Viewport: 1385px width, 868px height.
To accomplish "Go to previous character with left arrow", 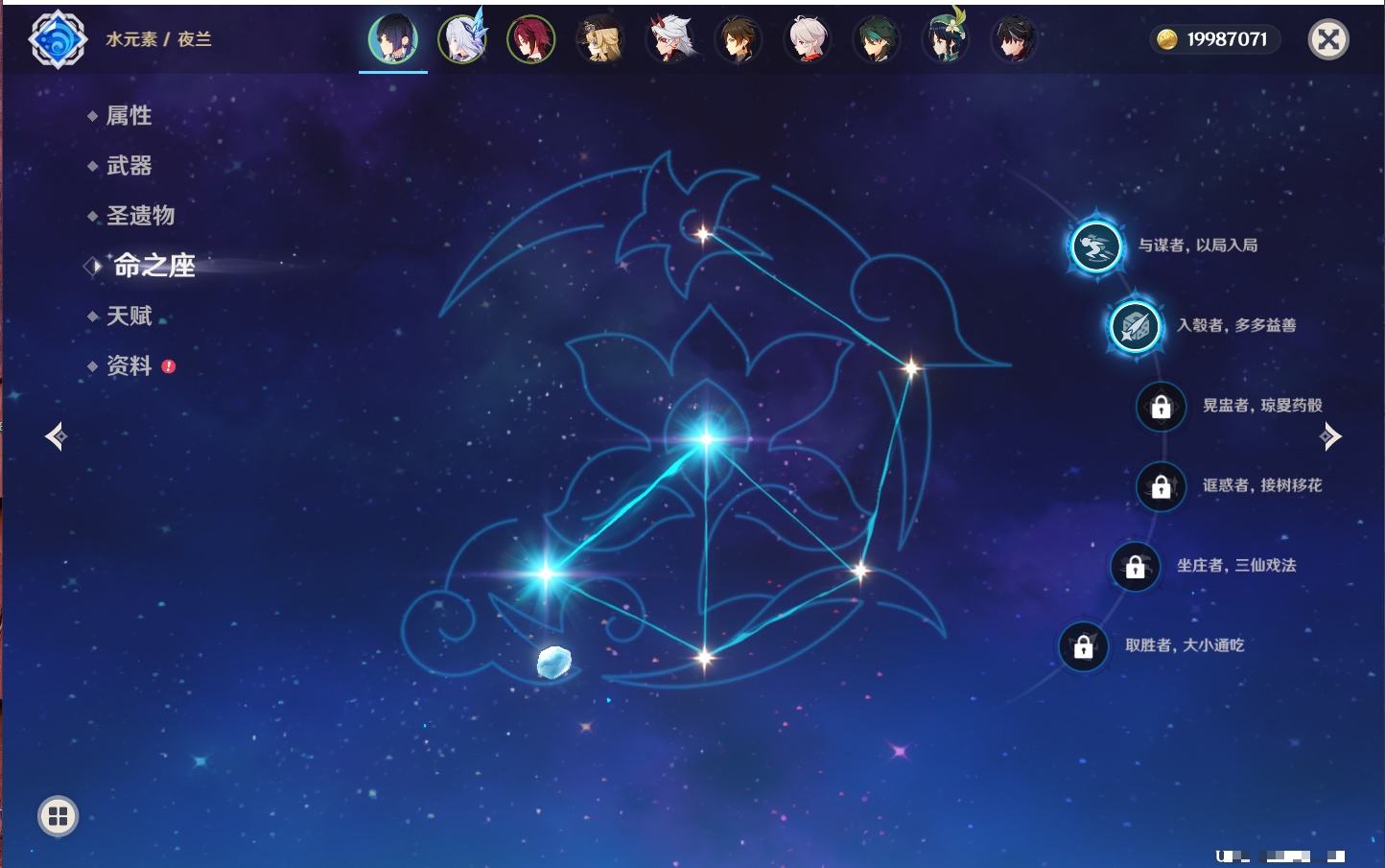I will pos(57,436).
